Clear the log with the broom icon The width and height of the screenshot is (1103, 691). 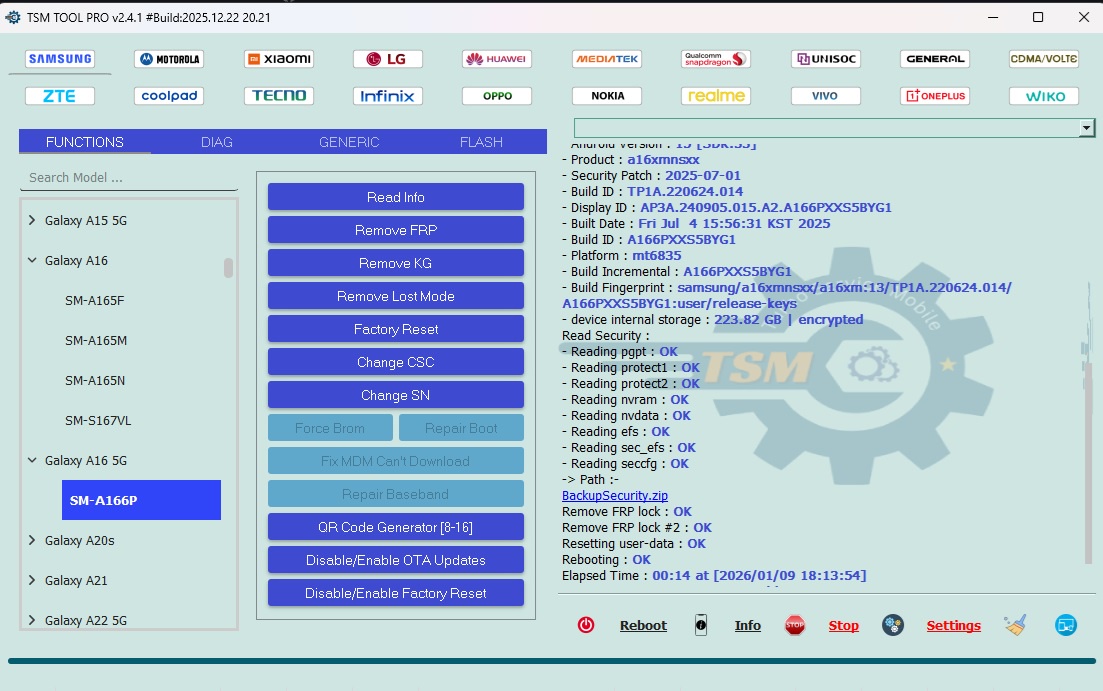(x=1016, y=625)
